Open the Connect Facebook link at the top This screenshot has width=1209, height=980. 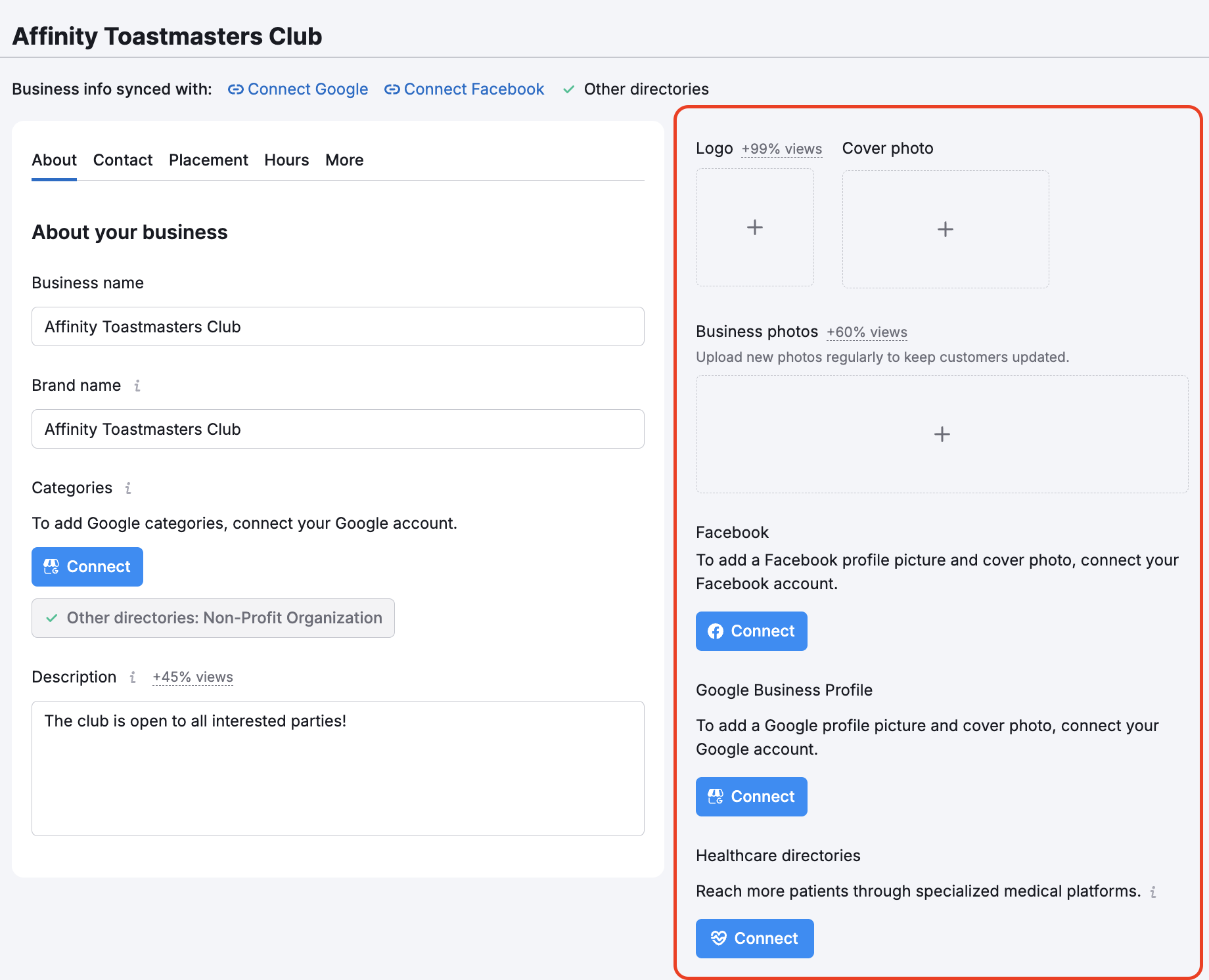click(474, 89)
